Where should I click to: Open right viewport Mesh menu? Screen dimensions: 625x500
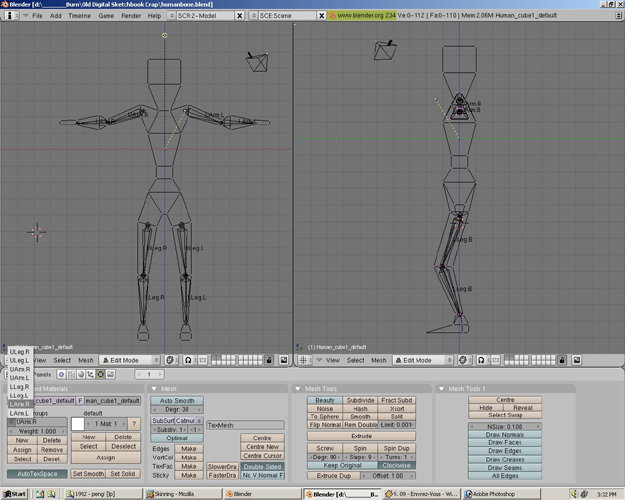[379, 360]
